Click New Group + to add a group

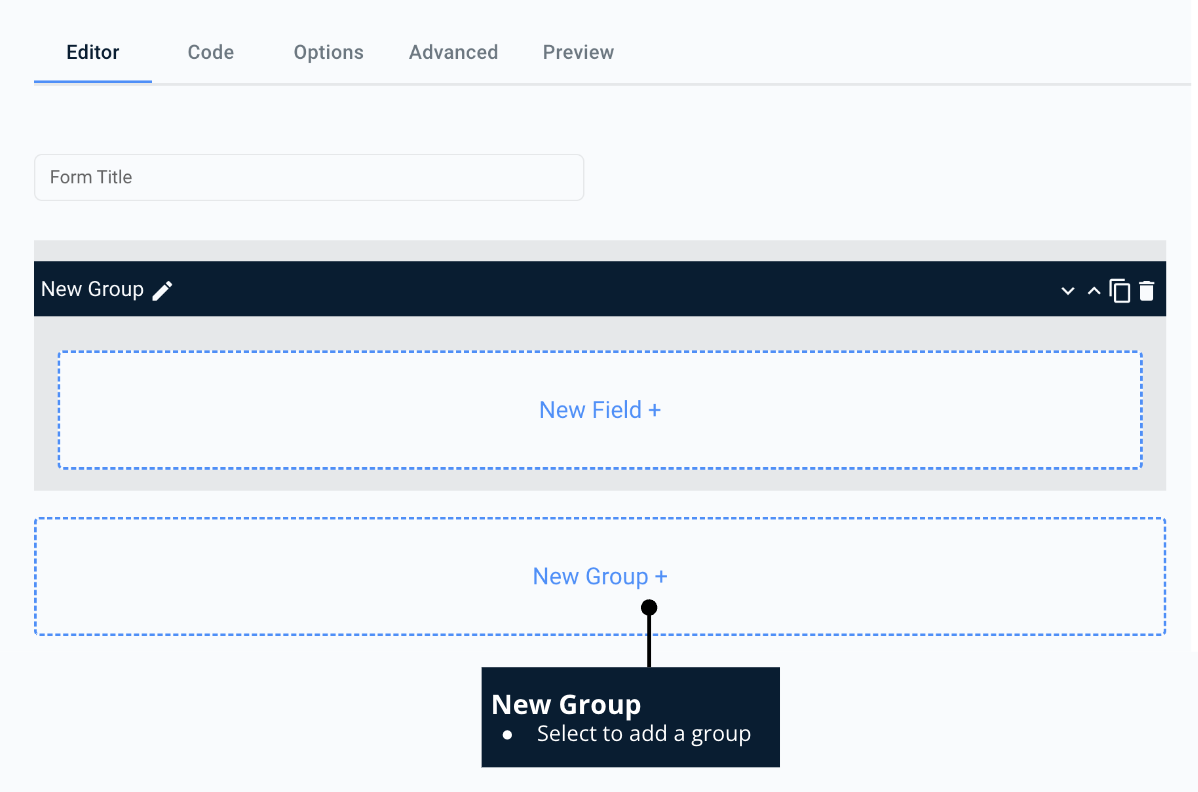pos(600,576)
